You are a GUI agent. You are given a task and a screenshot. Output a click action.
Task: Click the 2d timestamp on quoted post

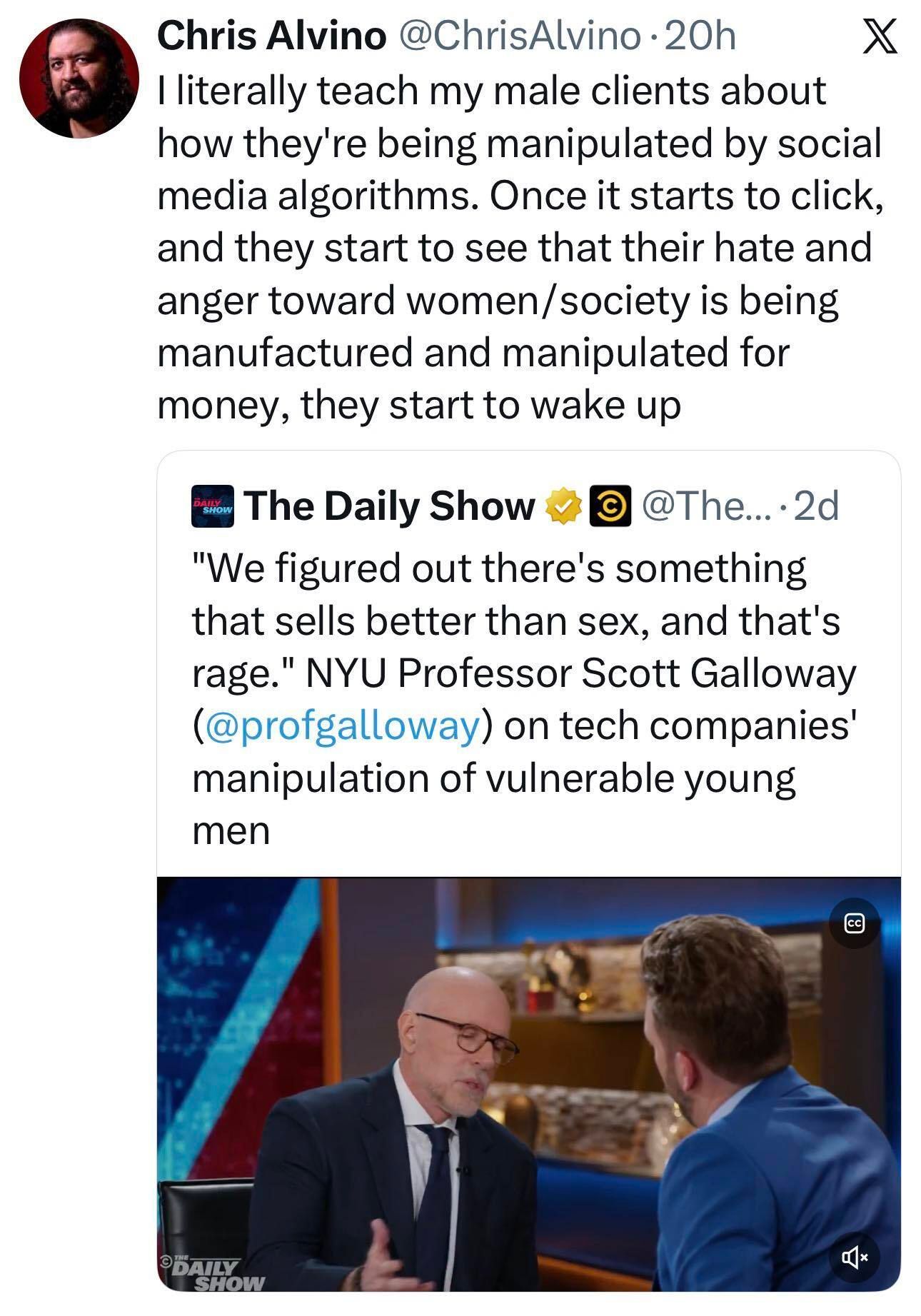pos(816,506)
